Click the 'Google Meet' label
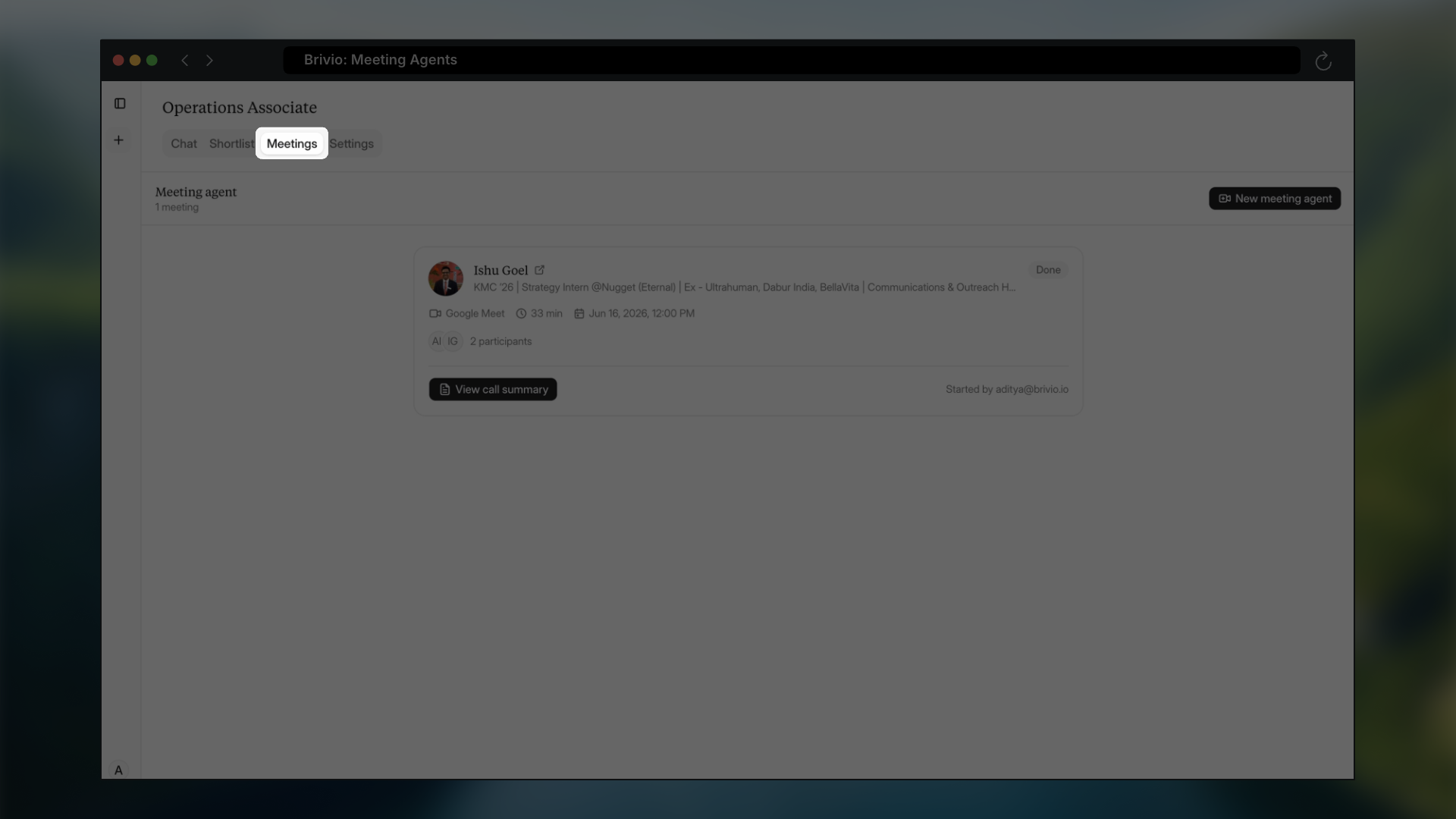 475,313
